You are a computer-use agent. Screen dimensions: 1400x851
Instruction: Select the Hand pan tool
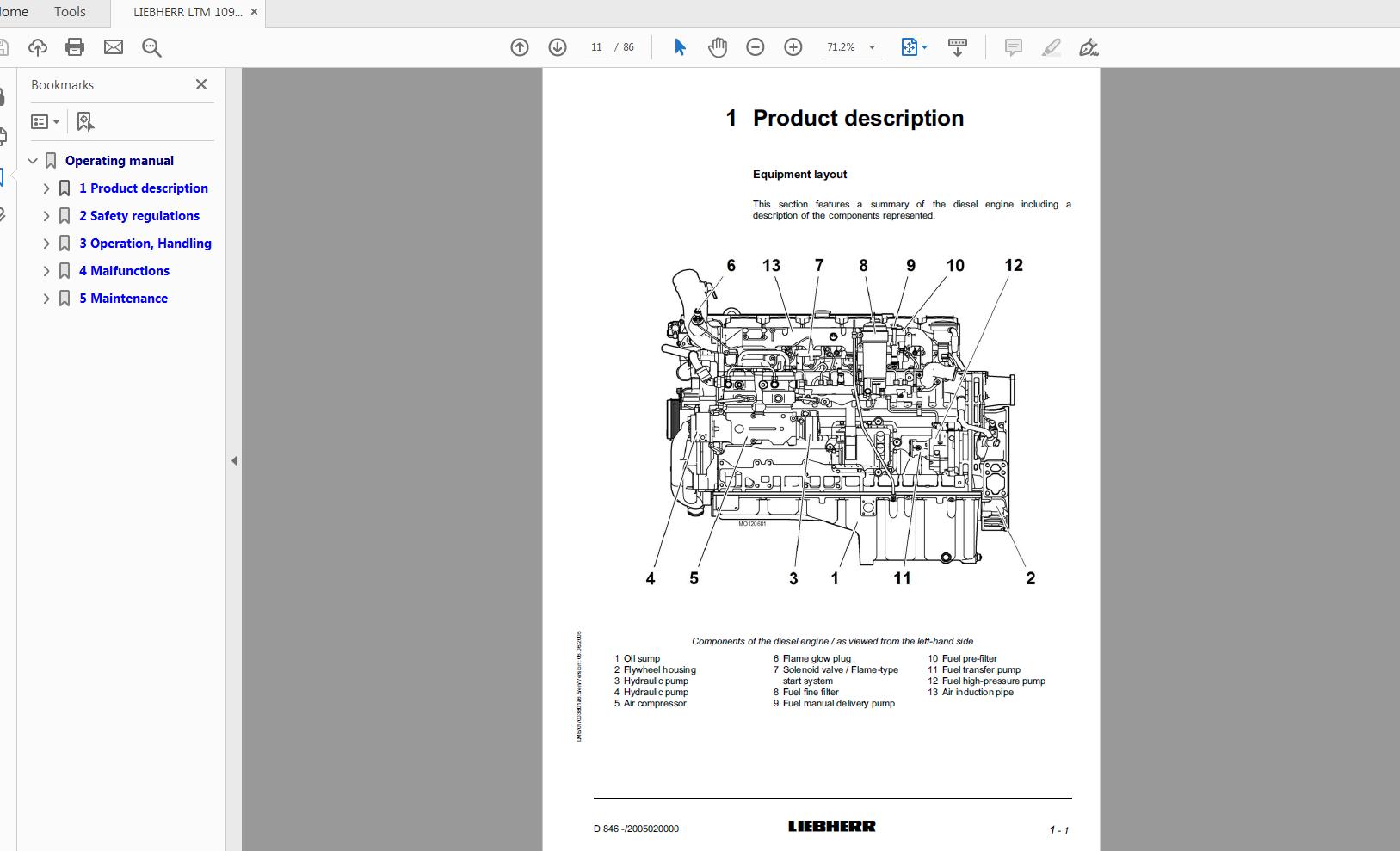click(x=718, y=47)
